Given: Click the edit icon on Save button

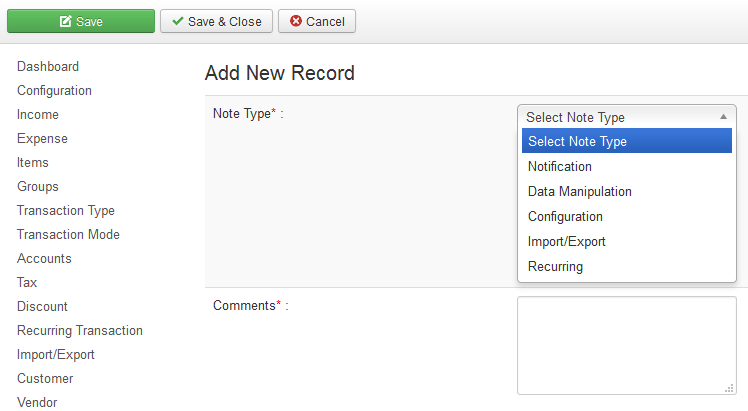Looking at the screenshot, I should point(65,21).
